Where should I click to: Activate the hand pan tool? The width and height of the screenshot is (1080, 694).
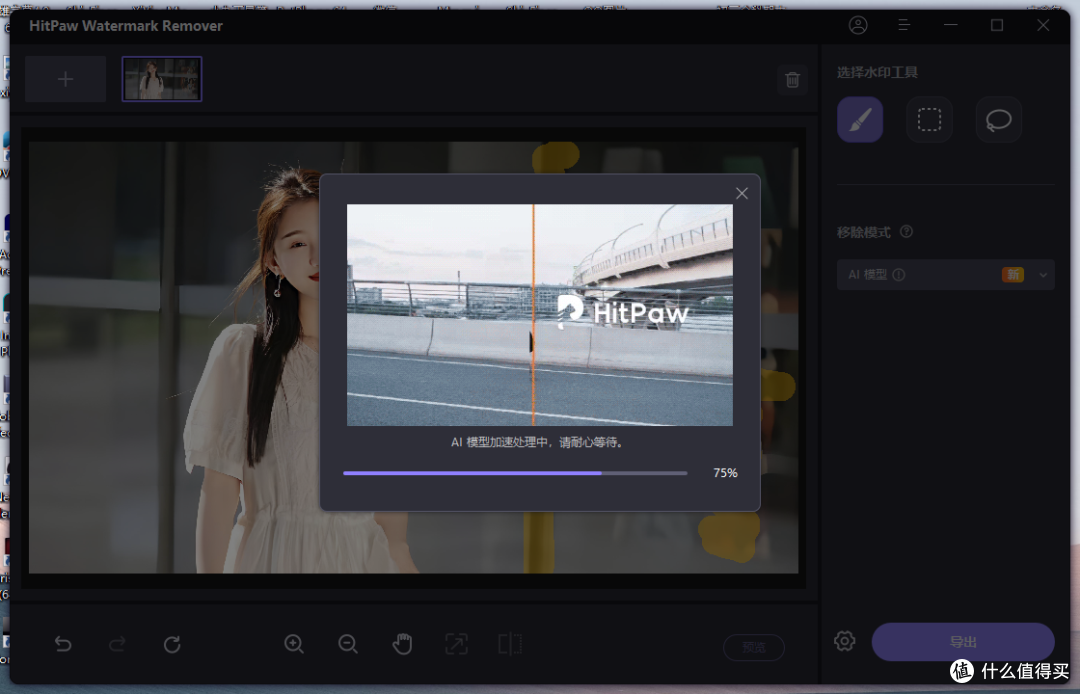point(402,644)
